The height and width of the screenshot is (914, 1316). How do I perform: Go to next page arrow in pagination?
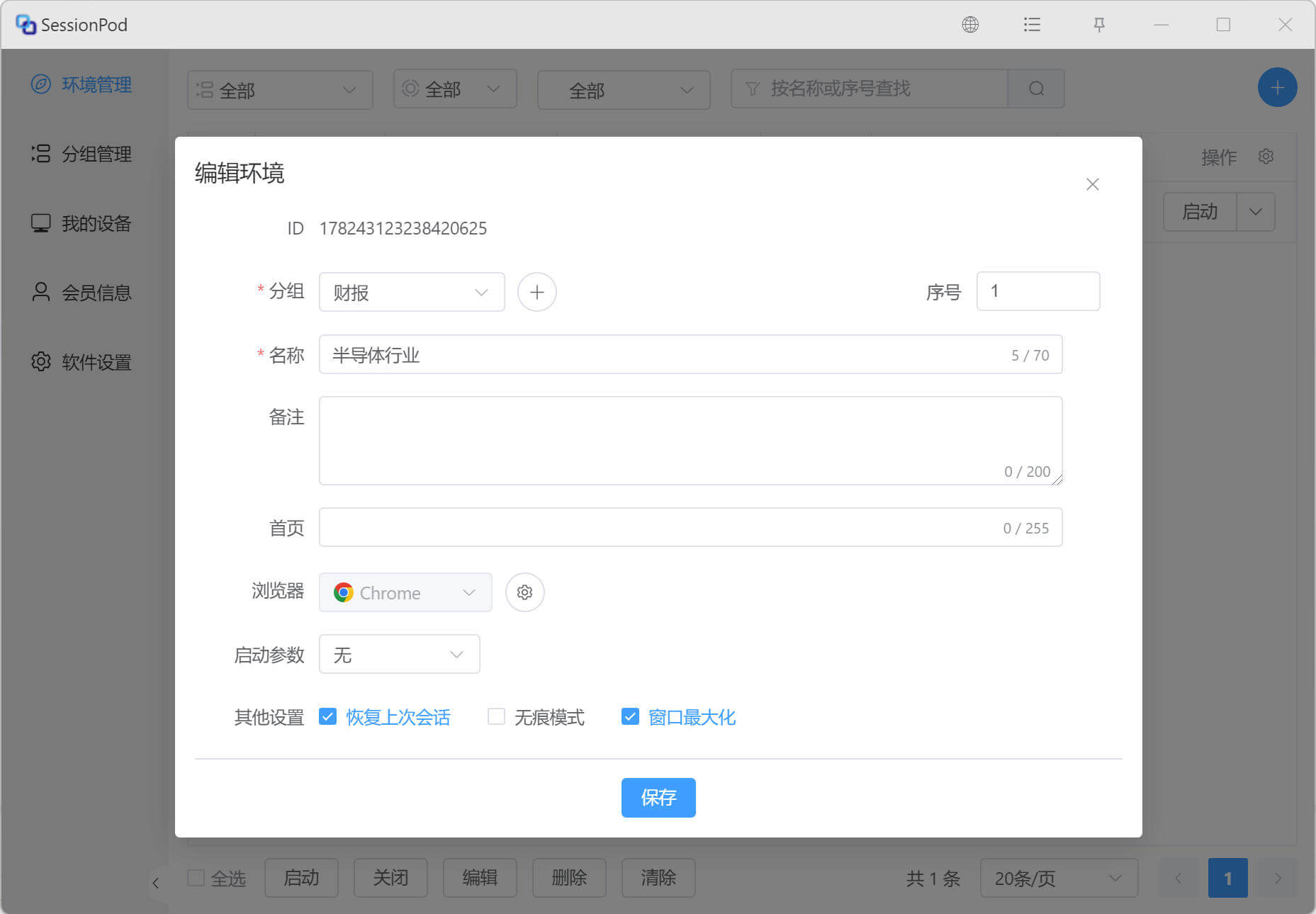(x=1278, y=879)
